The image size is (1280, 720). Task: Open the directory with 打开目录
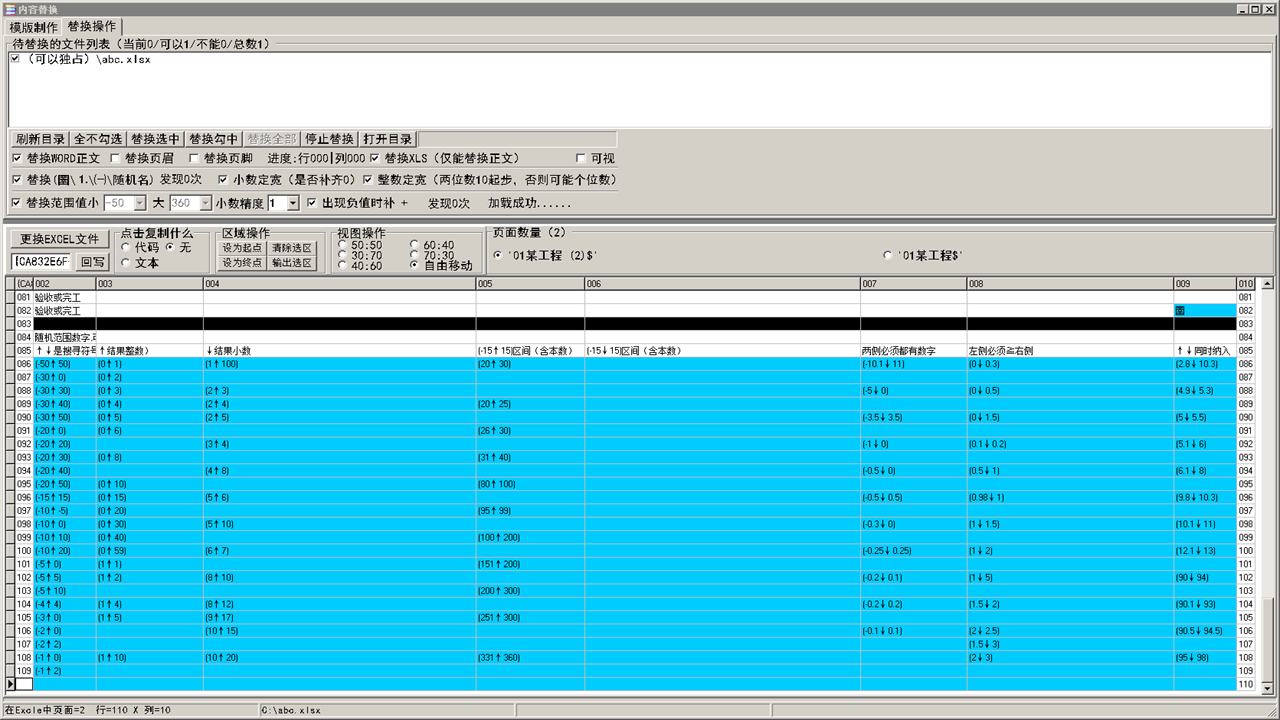click(387, 139)
